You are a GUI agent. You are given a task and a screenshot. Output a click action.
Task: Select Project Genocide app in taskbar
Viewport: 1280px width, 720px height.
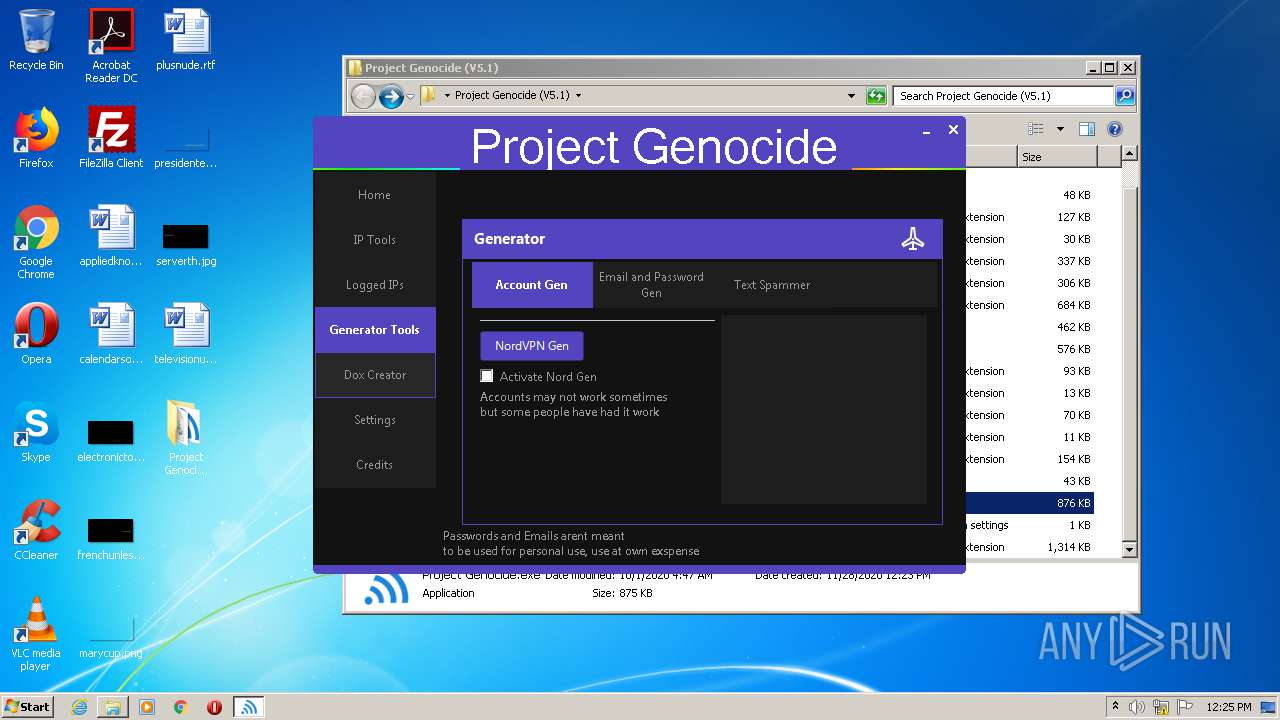point(249,707)
